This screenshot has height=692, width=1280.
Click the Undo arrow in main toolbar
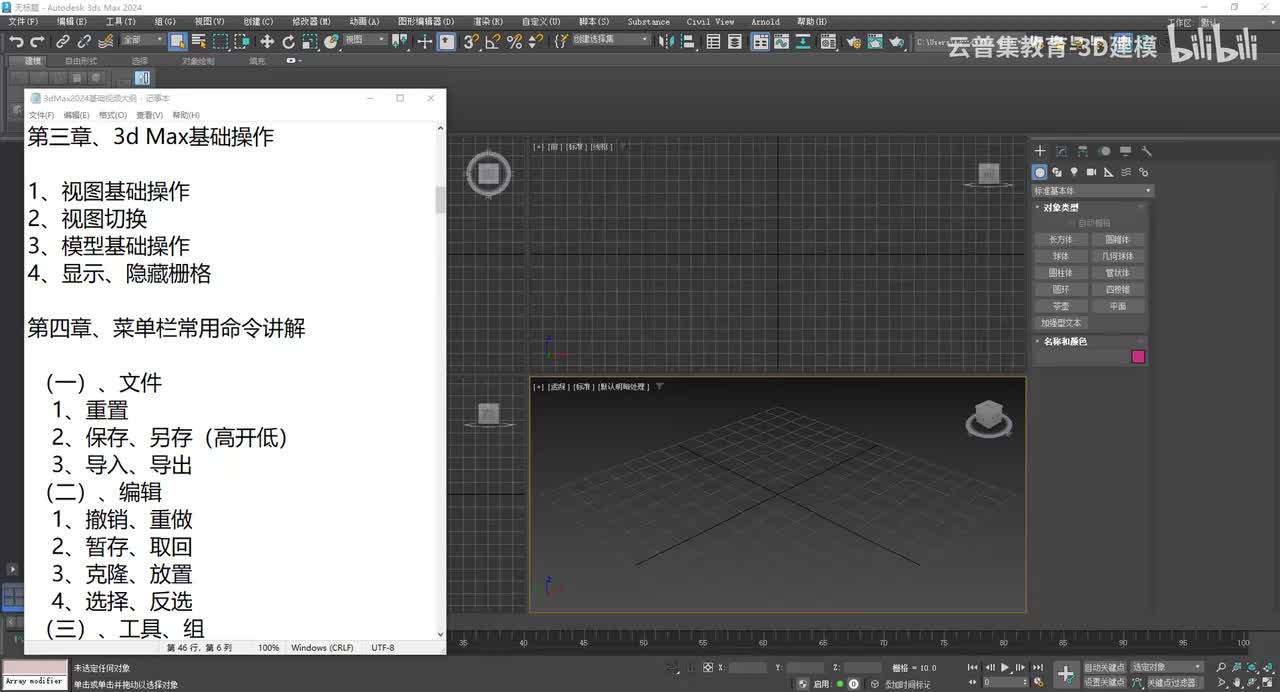[x=16, y=41]
